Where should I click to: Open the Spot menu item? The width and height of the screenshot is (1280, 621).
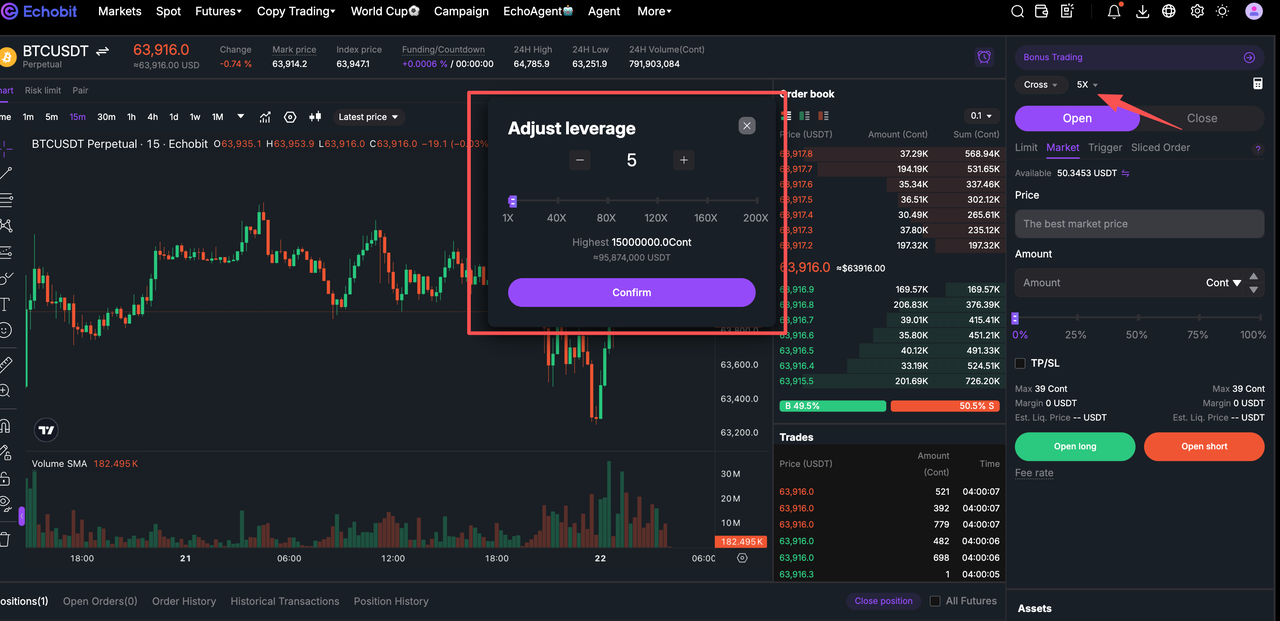click(x=168, y=12)
